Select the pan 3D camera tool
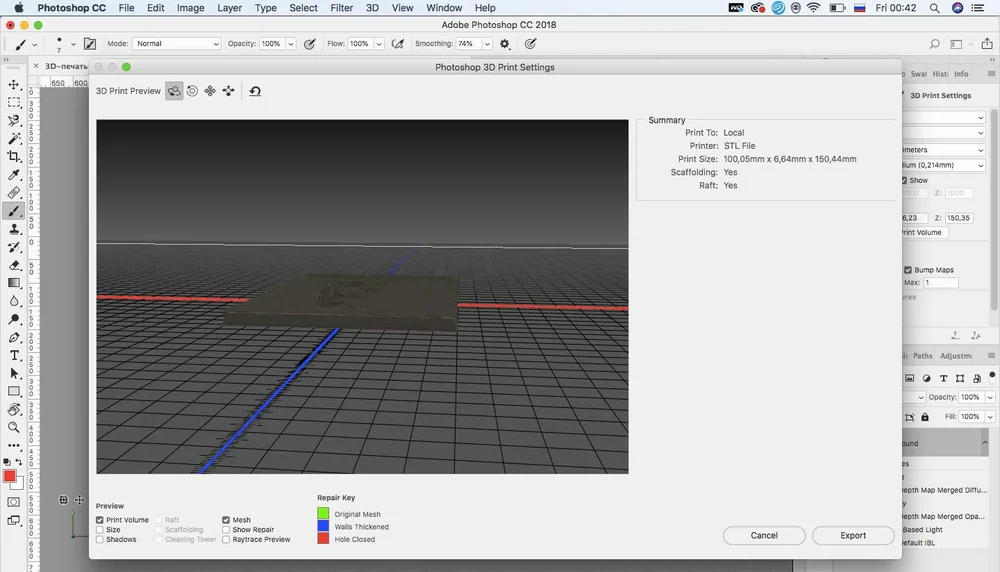Screen dimensions: 1000x572 (210, 91)
